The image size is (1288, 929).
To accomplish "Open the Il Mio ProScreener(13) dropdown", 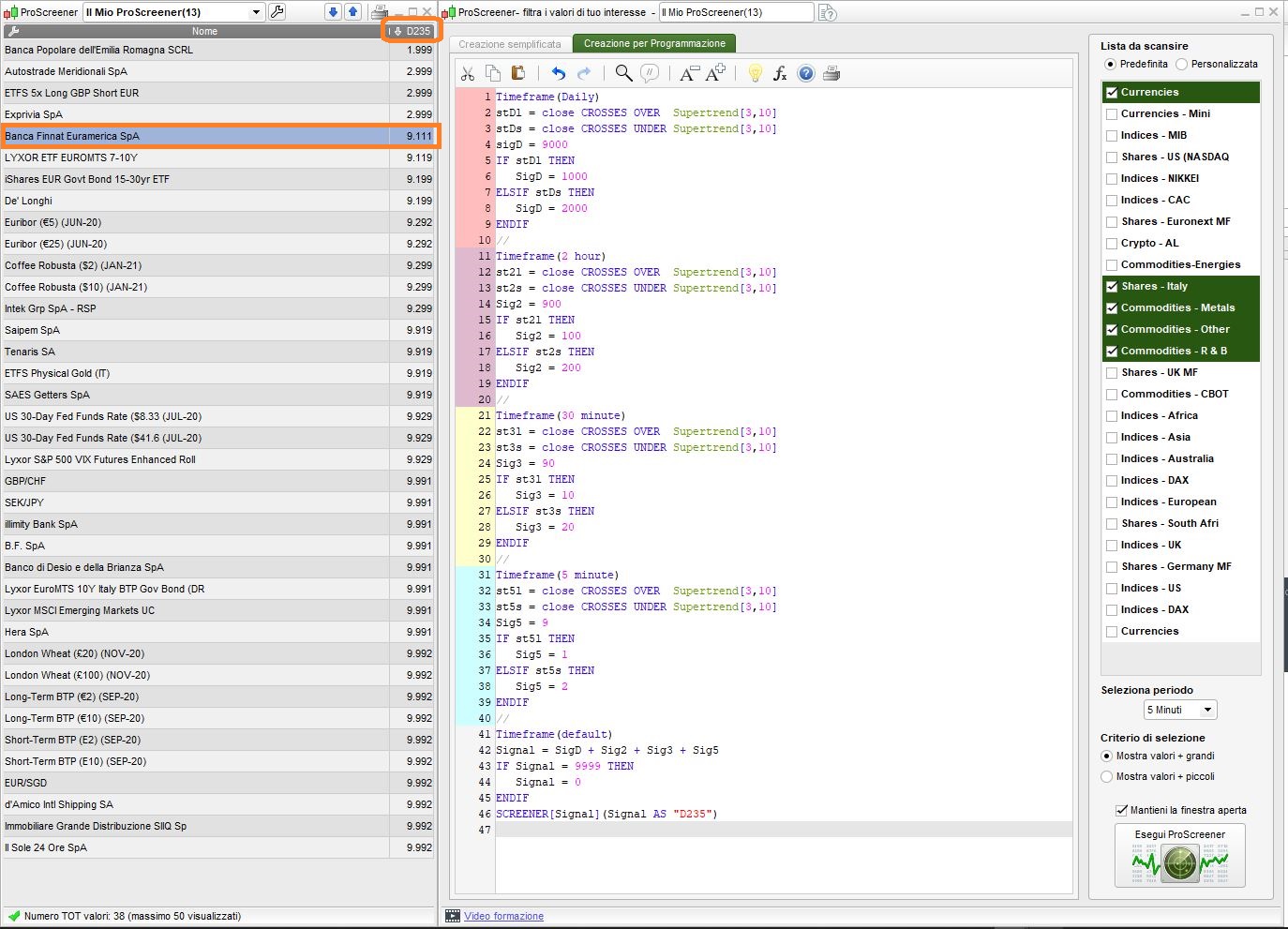I will (x=256, y=12).
